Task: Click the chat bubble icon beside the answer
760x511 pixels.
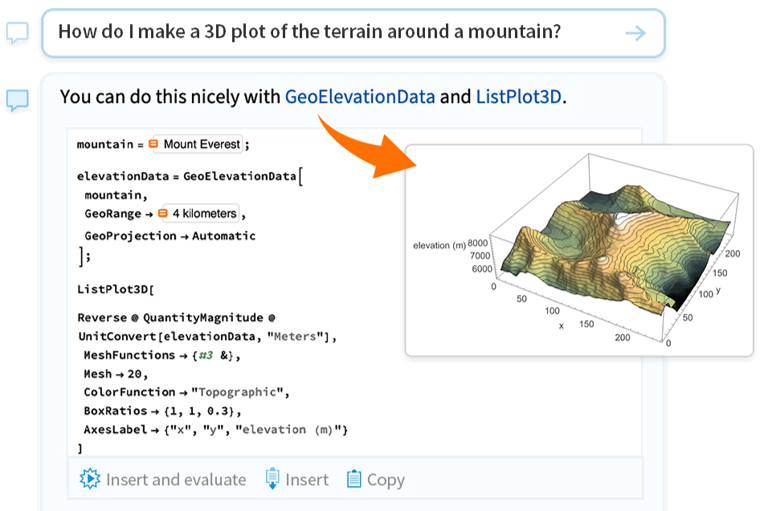Action: pos(17,100)
